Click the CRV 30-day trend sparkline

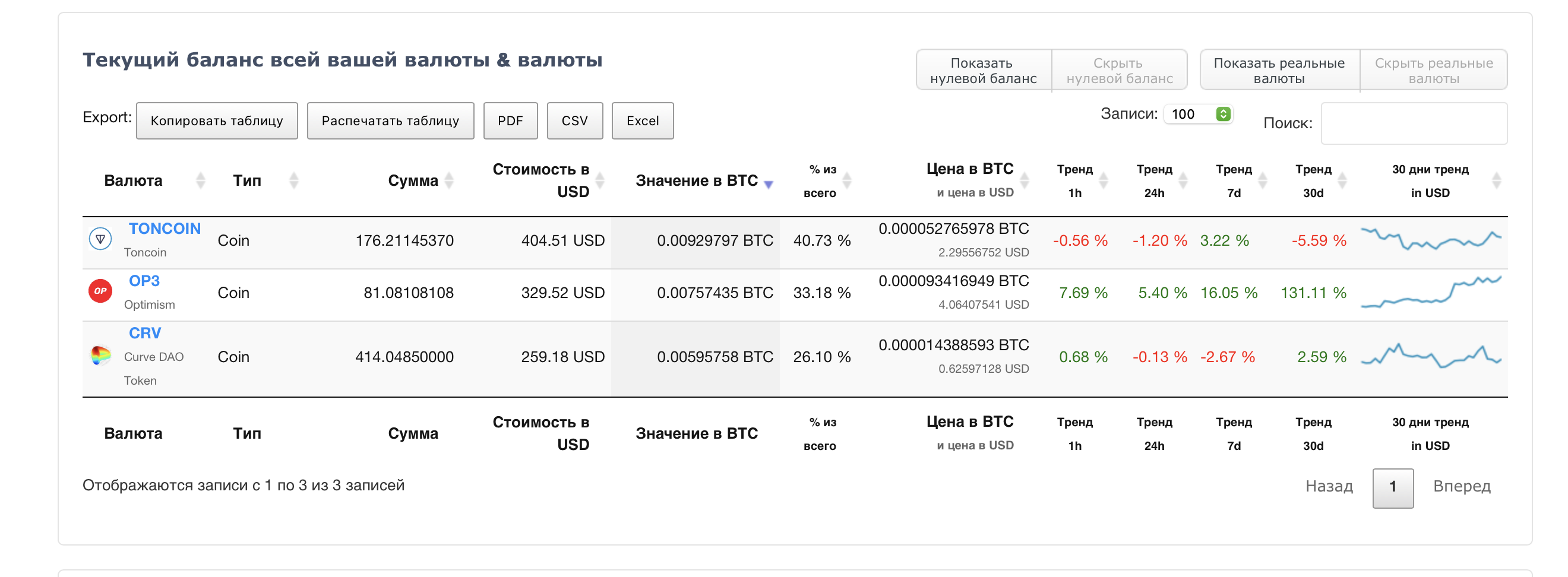pos(1431,356)
